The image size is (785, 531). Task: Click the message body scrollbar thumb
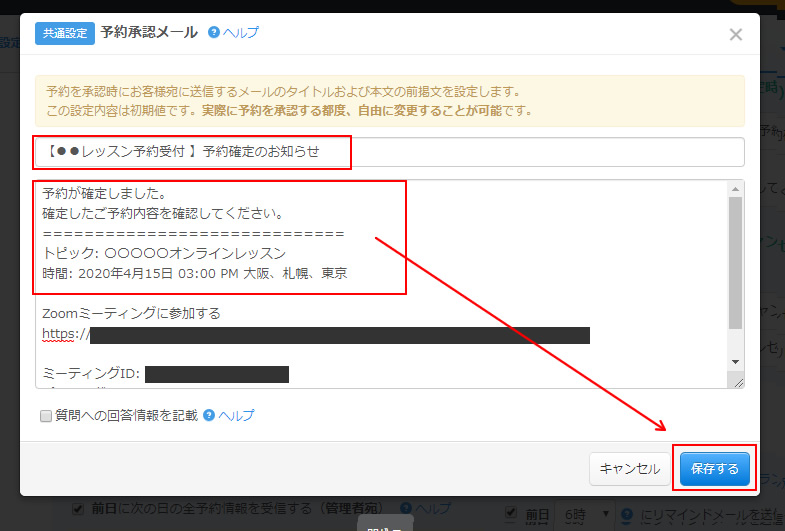[x=736, y=260]
